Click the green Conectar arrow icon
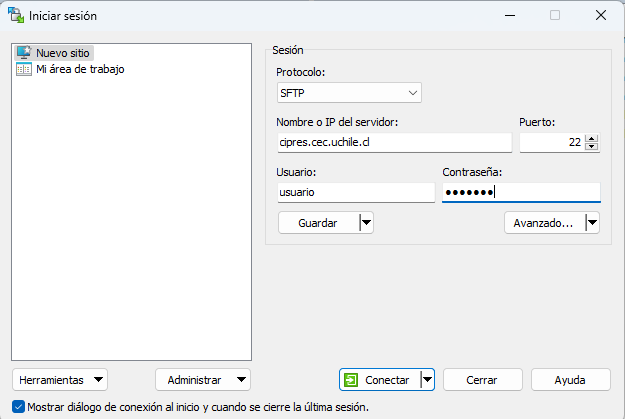Image resolution: width=625 pixels, height=419 pixels. [351, 380]
